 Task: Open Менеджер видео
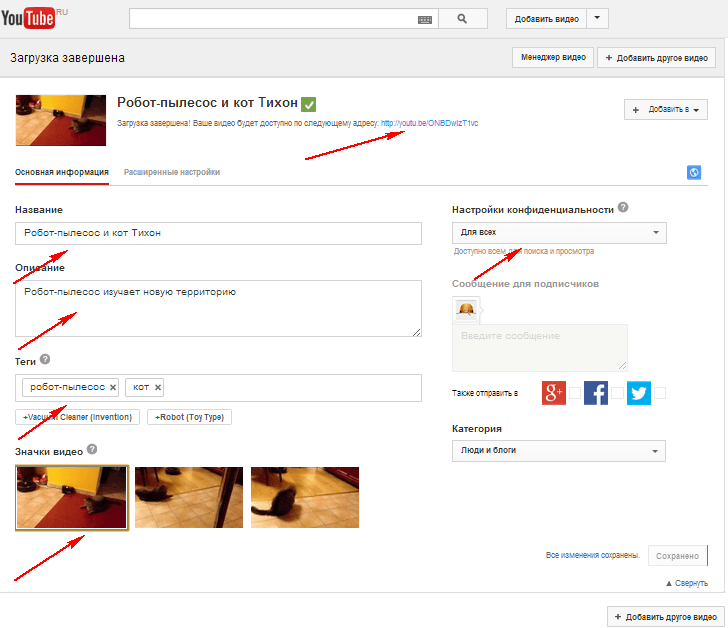[553, 58]
